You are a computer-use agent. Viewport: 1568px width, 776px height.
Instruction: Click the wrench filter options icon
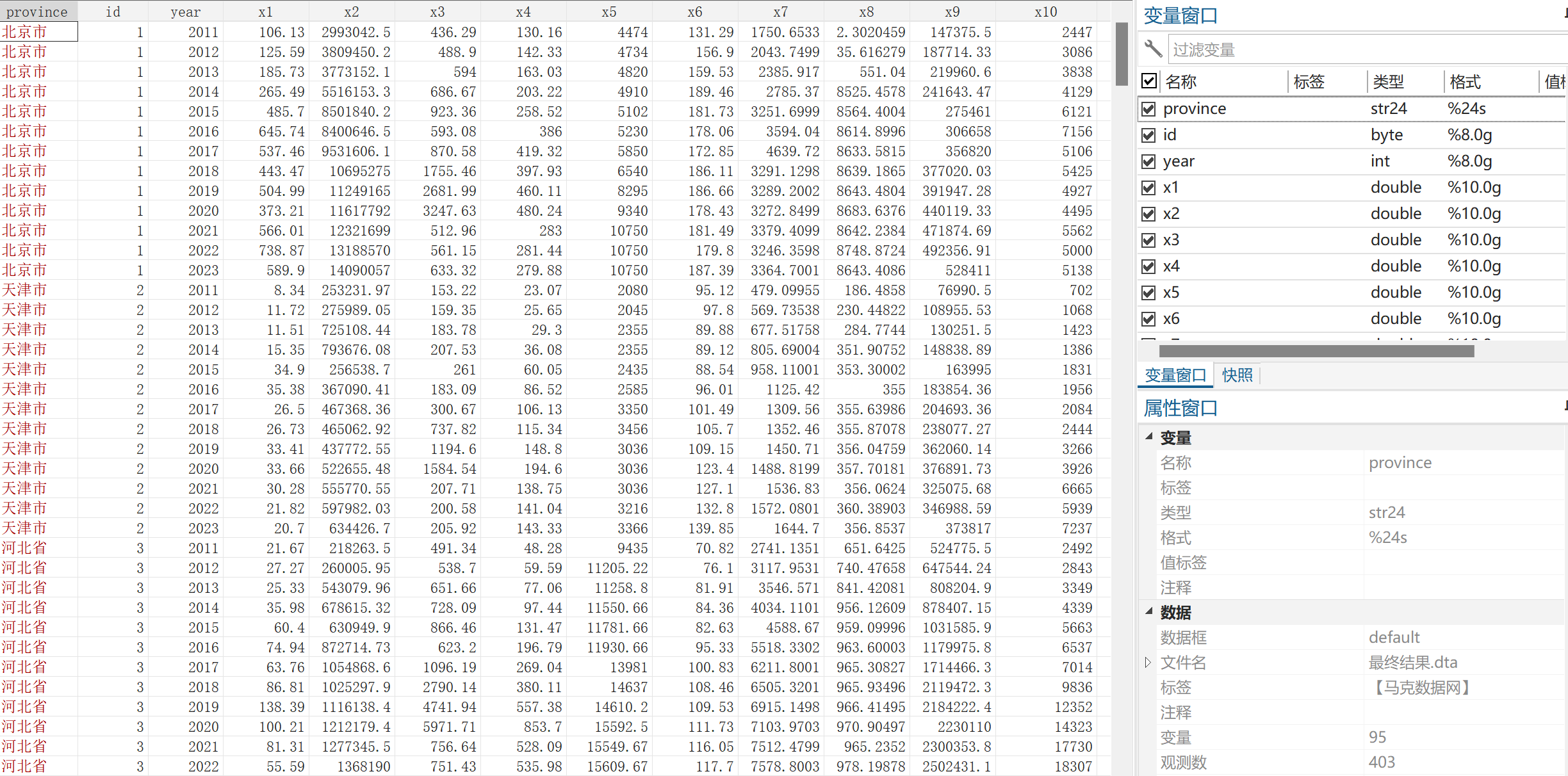pyautogui.click(x=1153, y=49)
